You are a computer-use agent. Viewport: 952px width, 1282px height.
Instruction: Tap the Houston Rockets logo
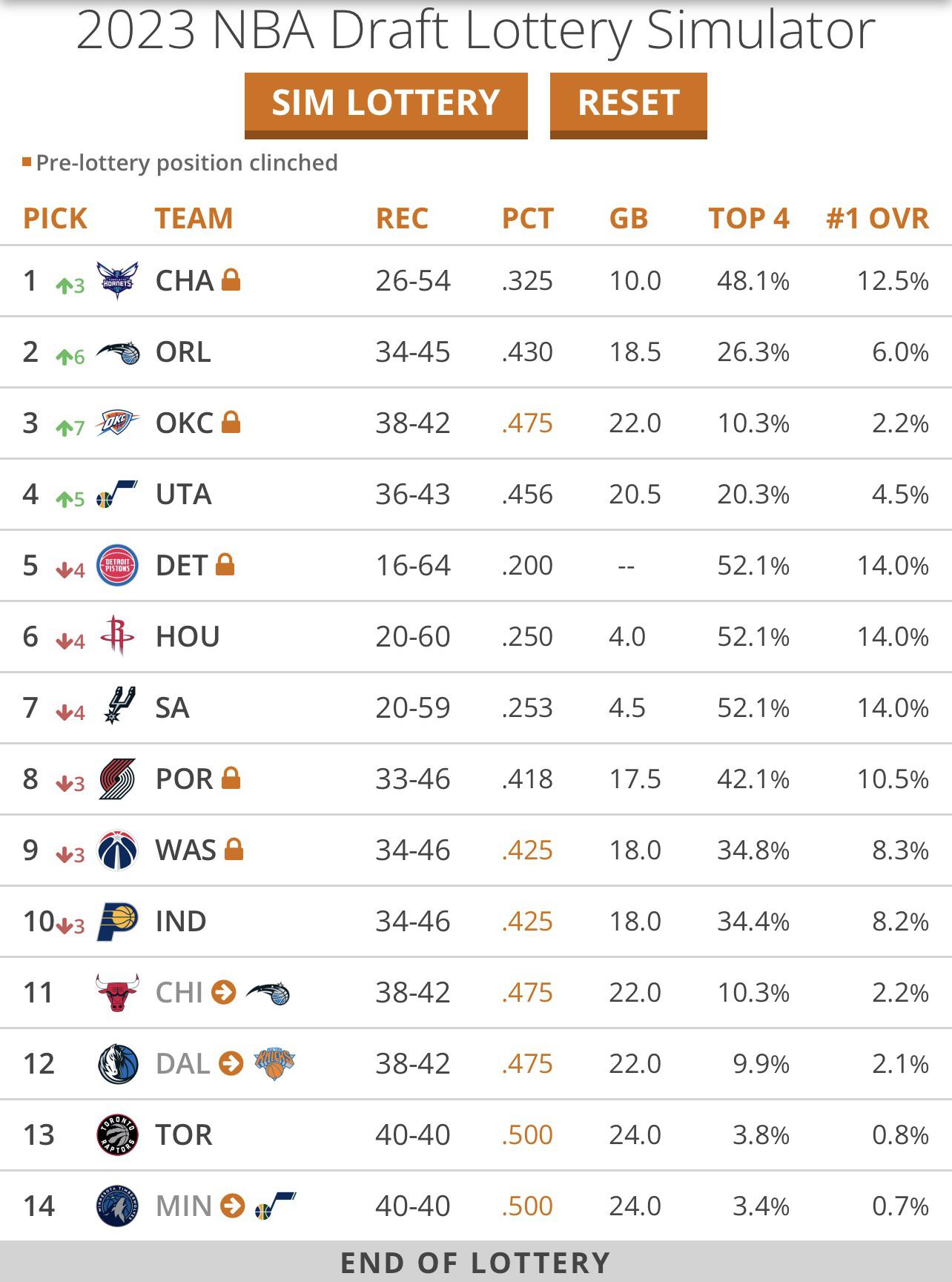tap(117, 636)
